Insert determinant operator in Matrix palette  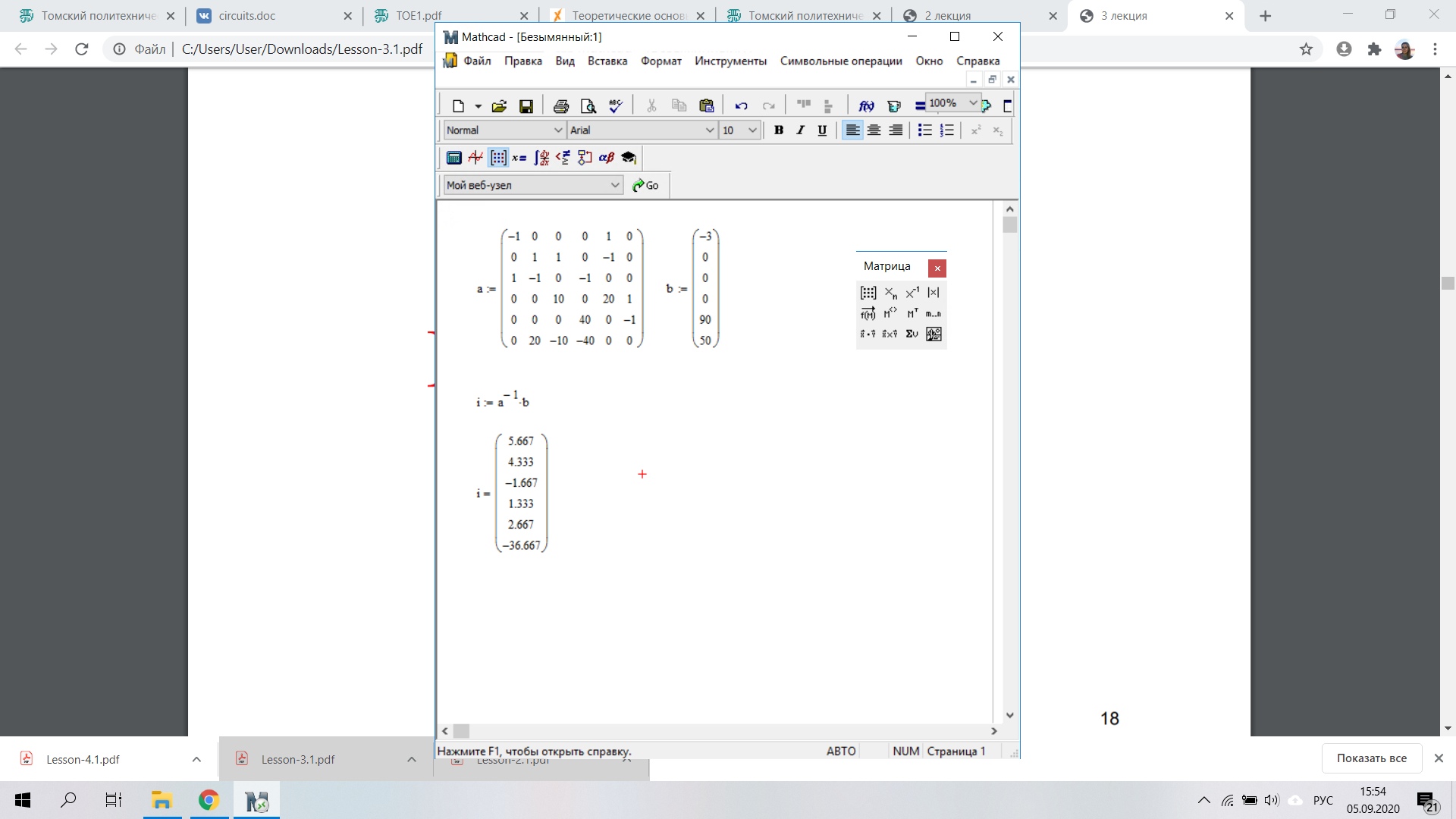coord(934,293)
